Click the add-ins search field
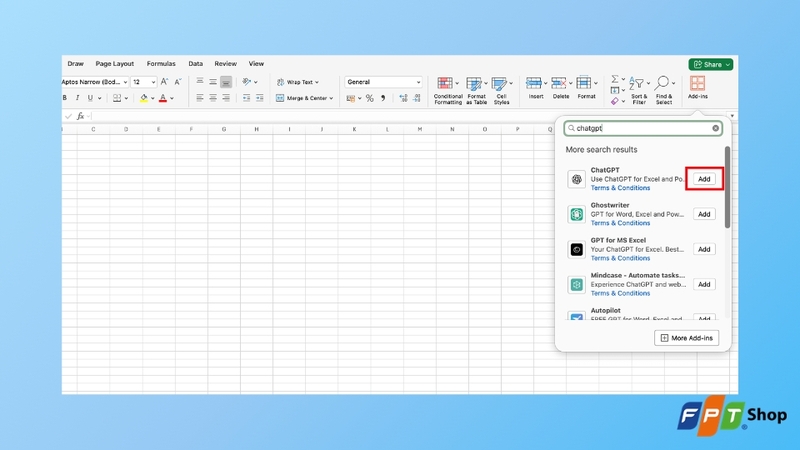 643,129
